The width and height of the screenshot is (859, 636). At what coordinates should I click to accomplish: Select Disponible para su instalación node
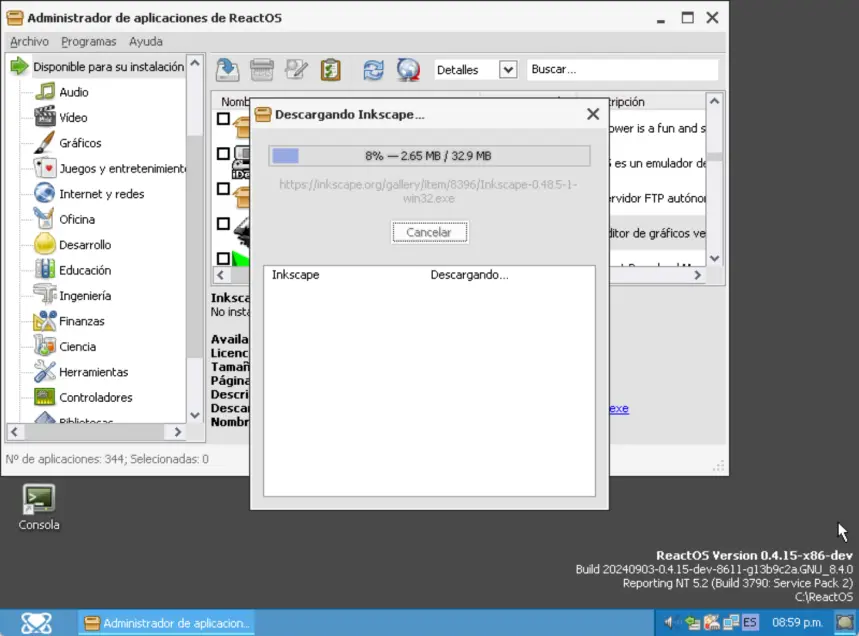click(x=108, y=67)
